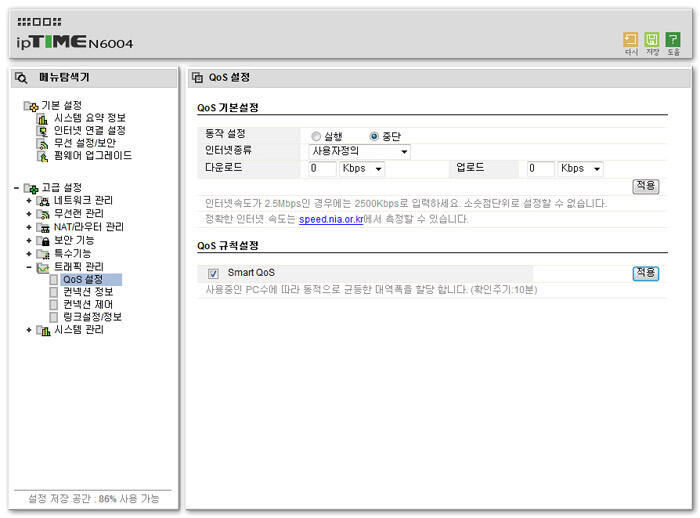Open 인터넷 연결 설정 menu item
Image resolution: width=700 pixels, height=518 pixels.
coord(90,131)
